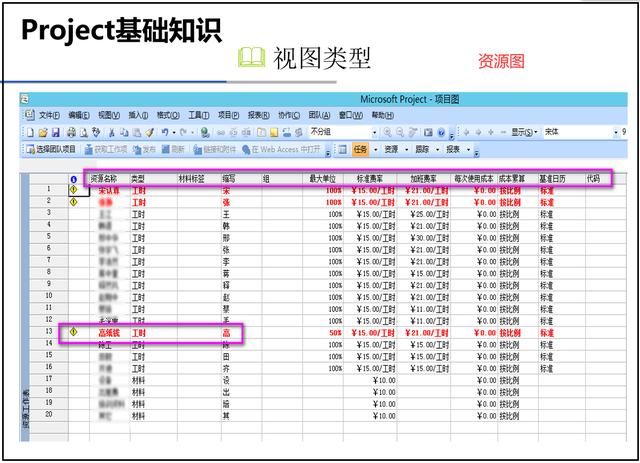Click the Show Subtasks plus icon

(x=491, y=132)
